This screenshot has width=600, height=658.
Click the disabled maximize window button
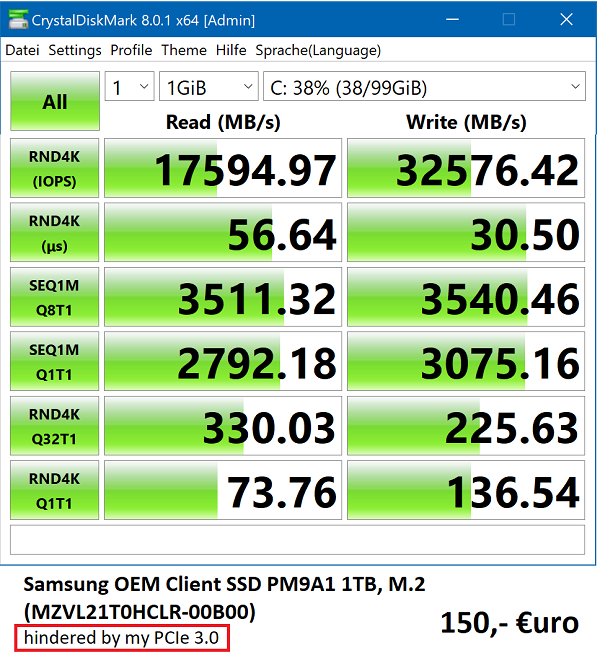[x=509, y=19]
